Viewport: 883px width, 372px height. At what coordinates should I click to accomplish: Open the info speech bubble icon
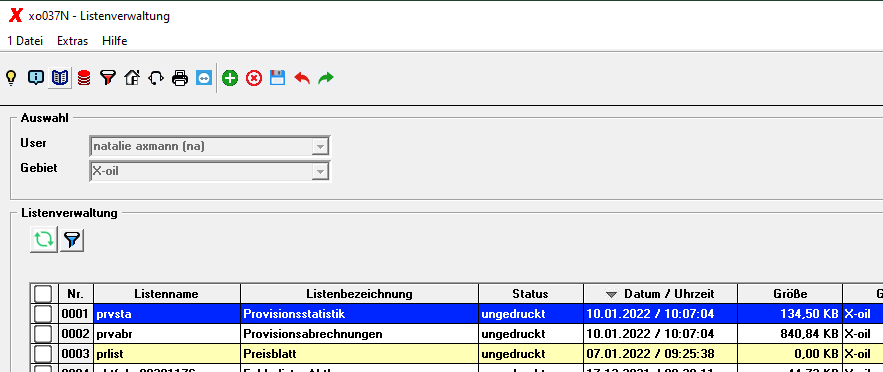[x=35, y=78]
